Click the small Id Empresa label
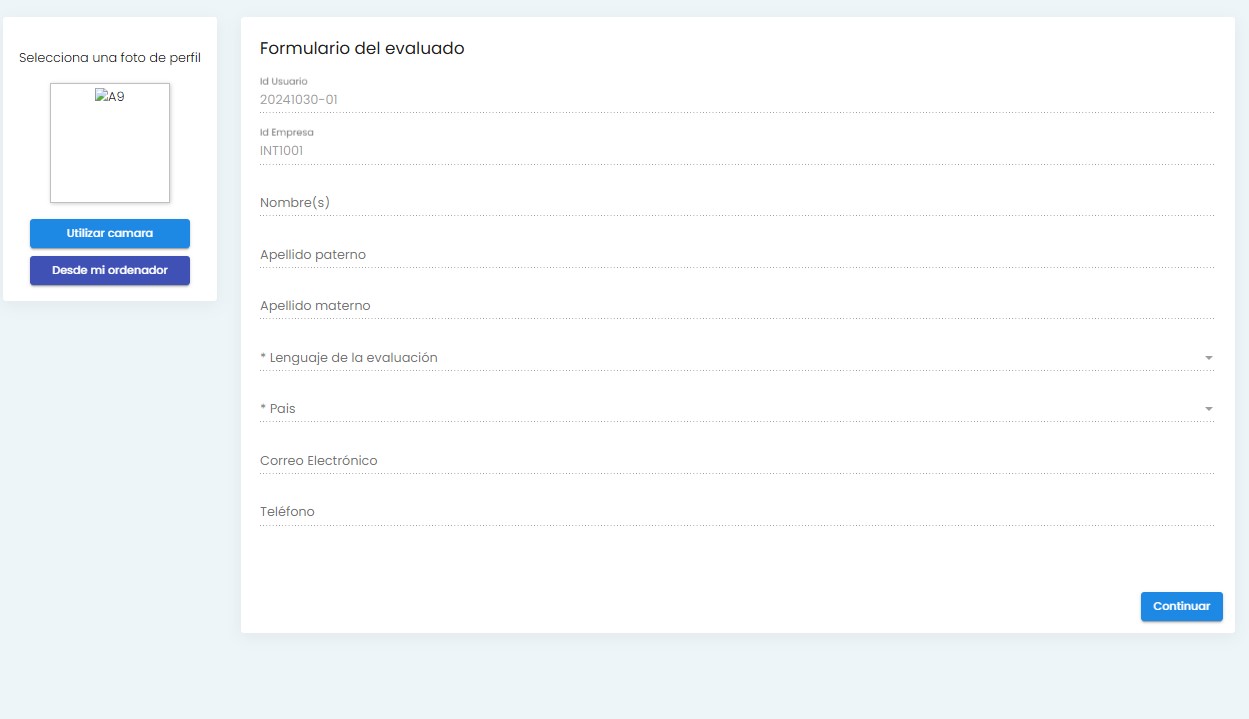1249x719 pixels. [287, 132]
